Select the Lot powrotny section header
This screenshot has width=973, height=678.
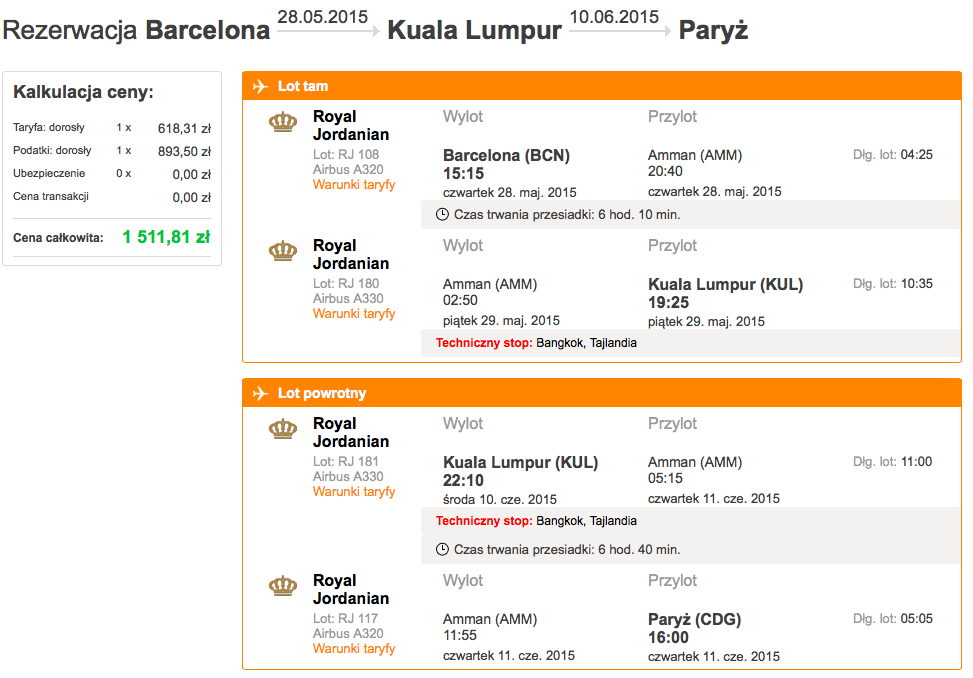[x=602, y=393]
